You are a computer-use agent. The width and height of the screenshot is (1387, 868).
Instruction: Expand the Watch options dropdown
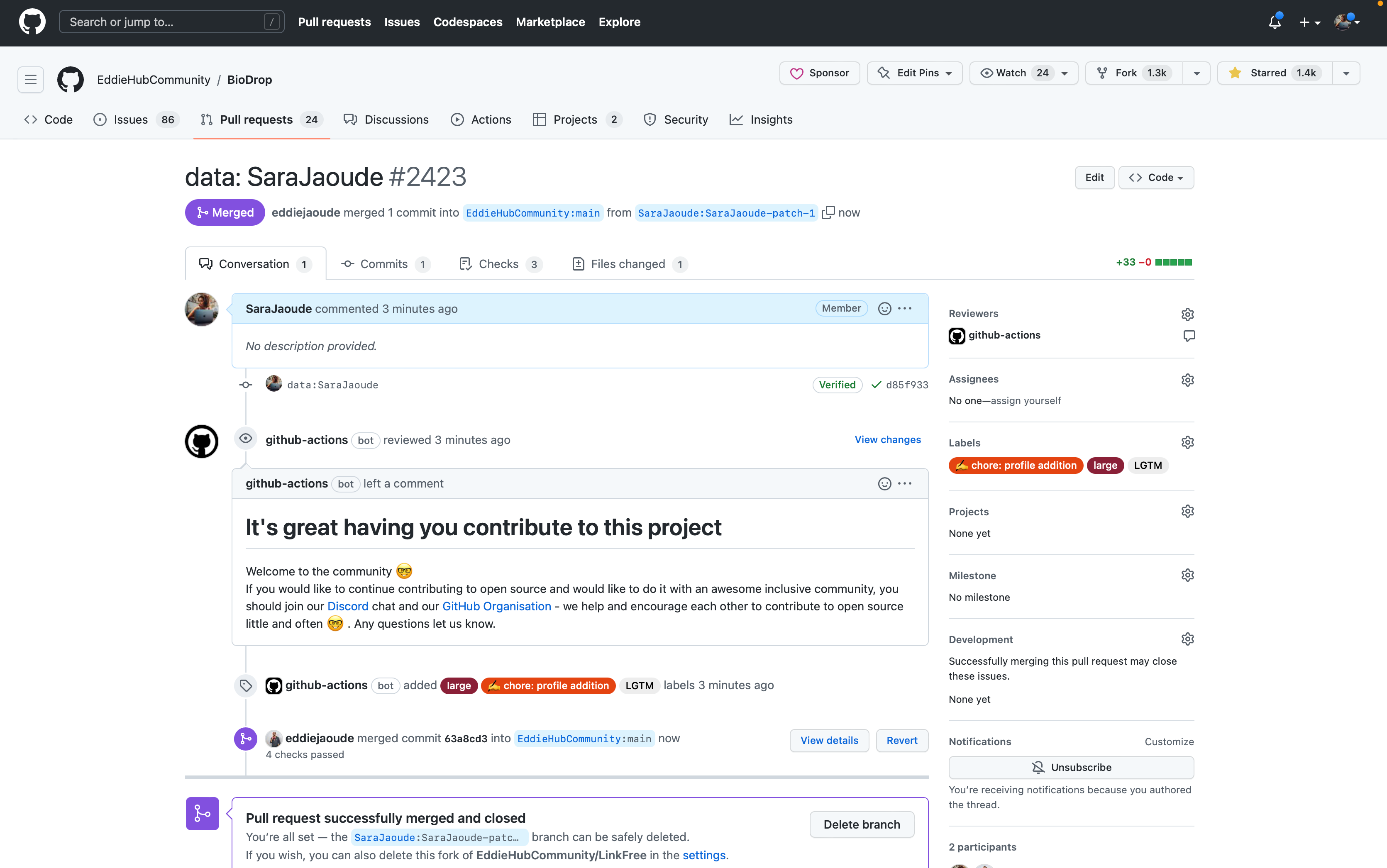[x=1065, y=73]
